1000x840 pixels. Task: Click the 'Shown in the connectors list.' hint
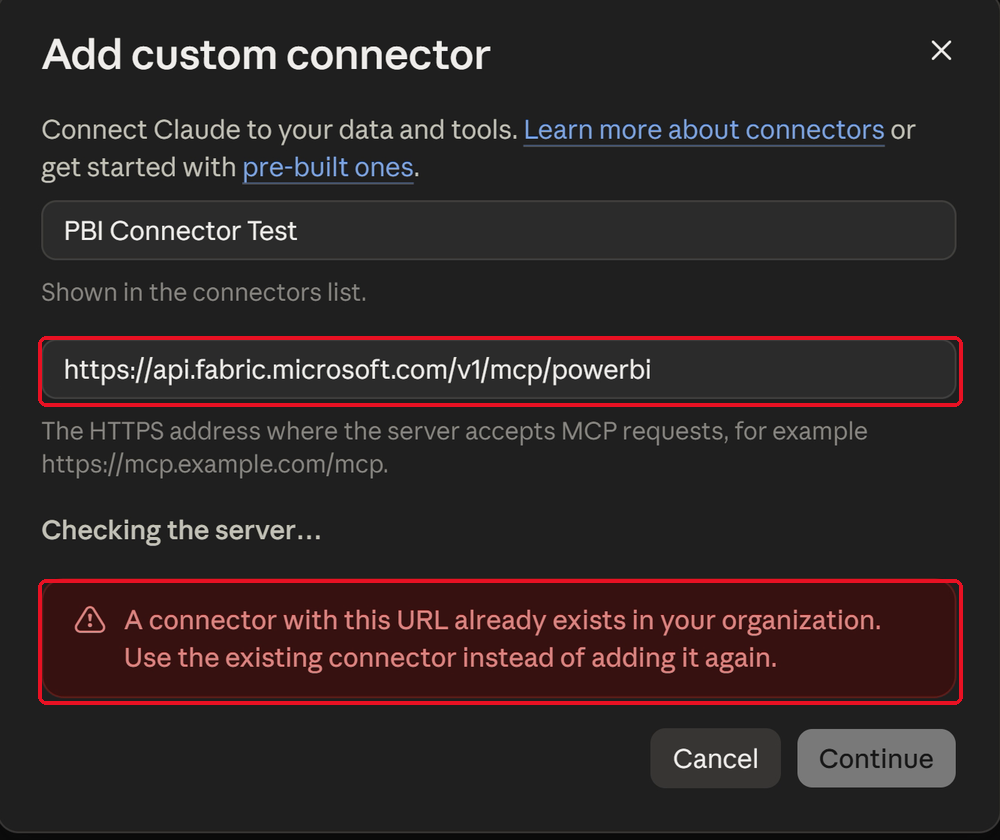pos(204,292)
